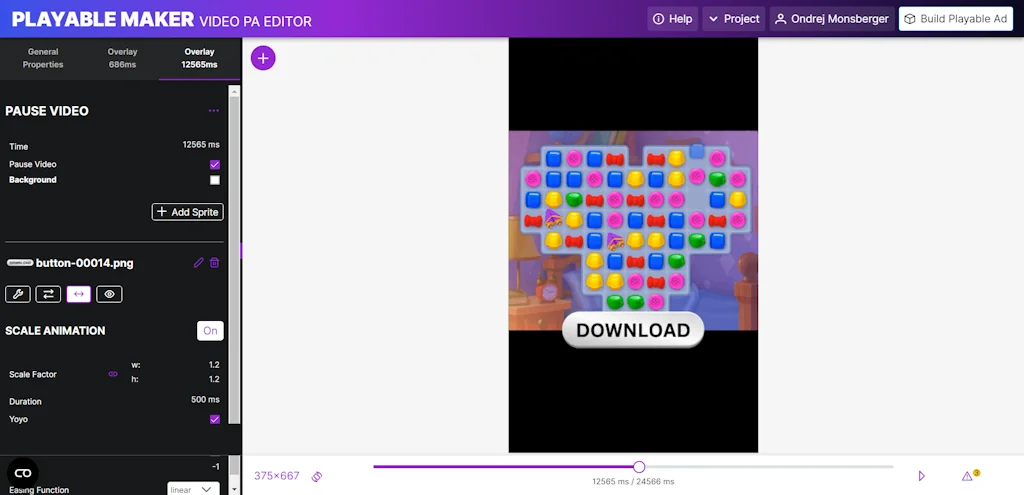The height and width of the screenshot is (495, 1024).
Task: Open the Easing Function linear dropdown
Action: 193,489
